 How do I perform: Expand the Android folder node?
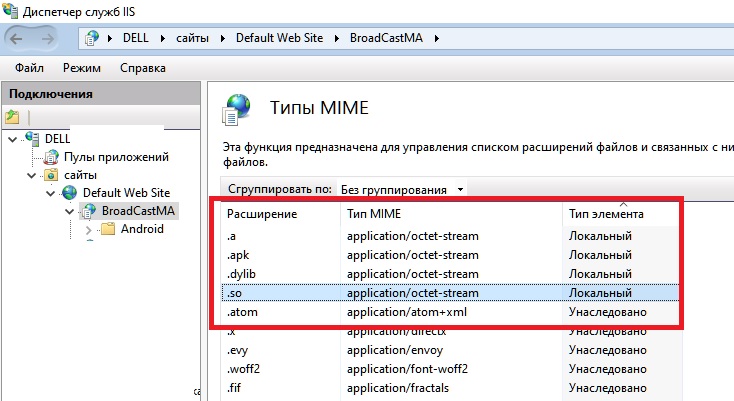point(88,230)
